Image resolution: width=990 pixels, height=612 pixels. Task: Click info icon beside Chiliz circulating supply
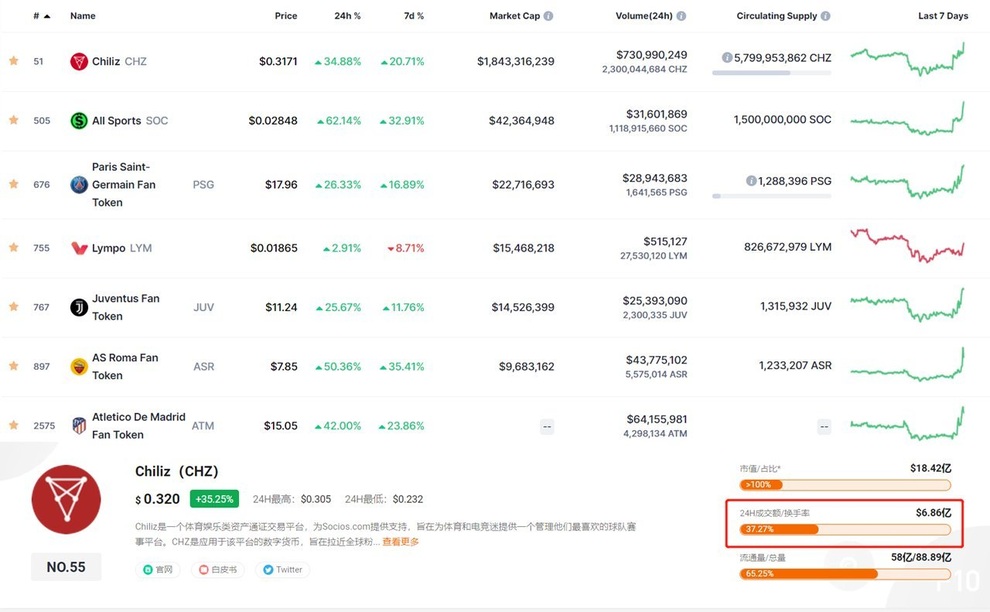pos(727,57)
